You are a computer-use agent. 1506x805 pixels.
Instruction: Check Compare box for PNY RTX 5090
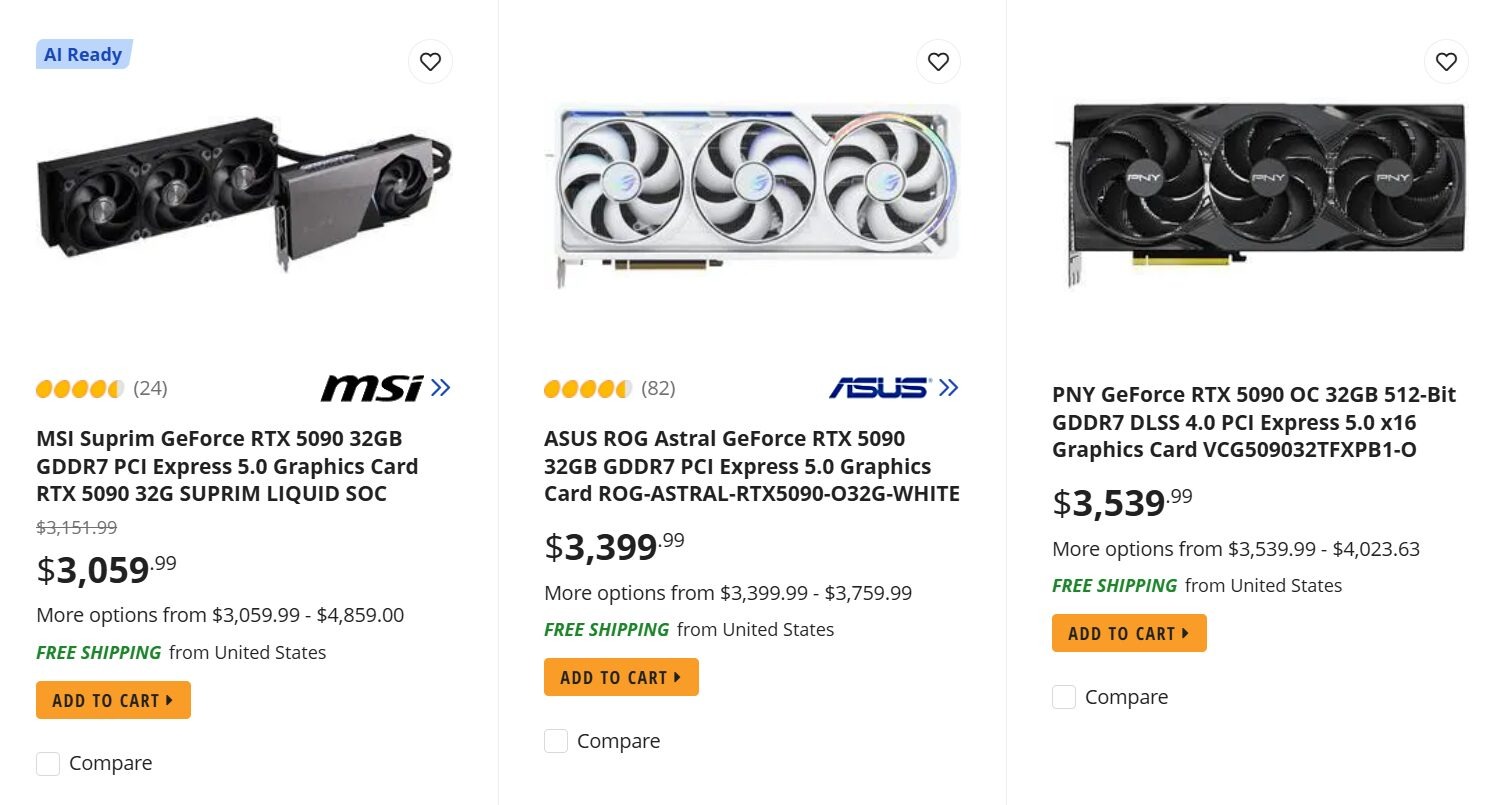(x=1064, y=697)
